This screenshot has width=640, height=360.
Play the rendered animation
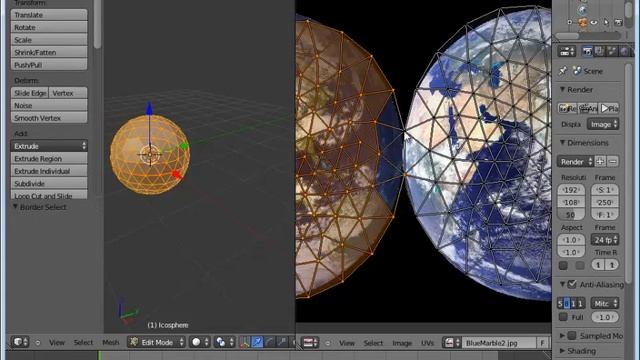click(x=609, y=108)
